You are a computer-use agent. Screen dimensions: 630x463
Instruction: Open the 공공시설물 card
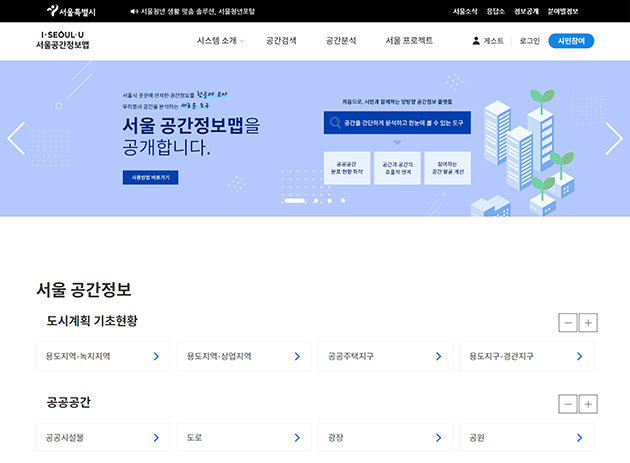pyautogui.click(x=103, y=437)
